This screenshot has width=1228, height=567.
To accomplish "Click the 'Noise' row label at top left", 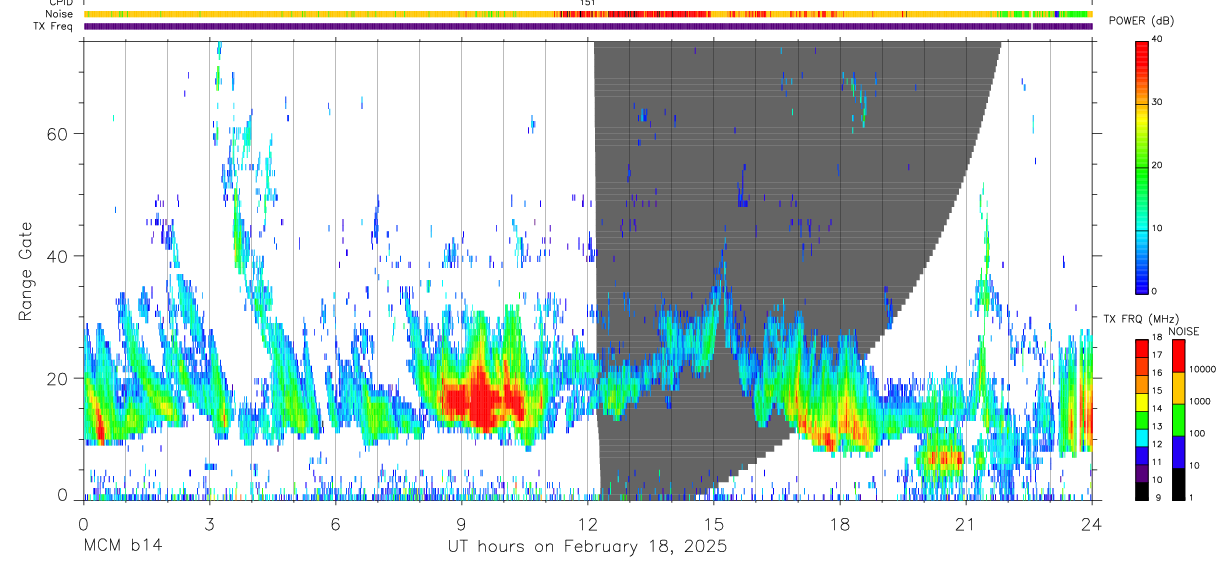I will coord(58,14).
